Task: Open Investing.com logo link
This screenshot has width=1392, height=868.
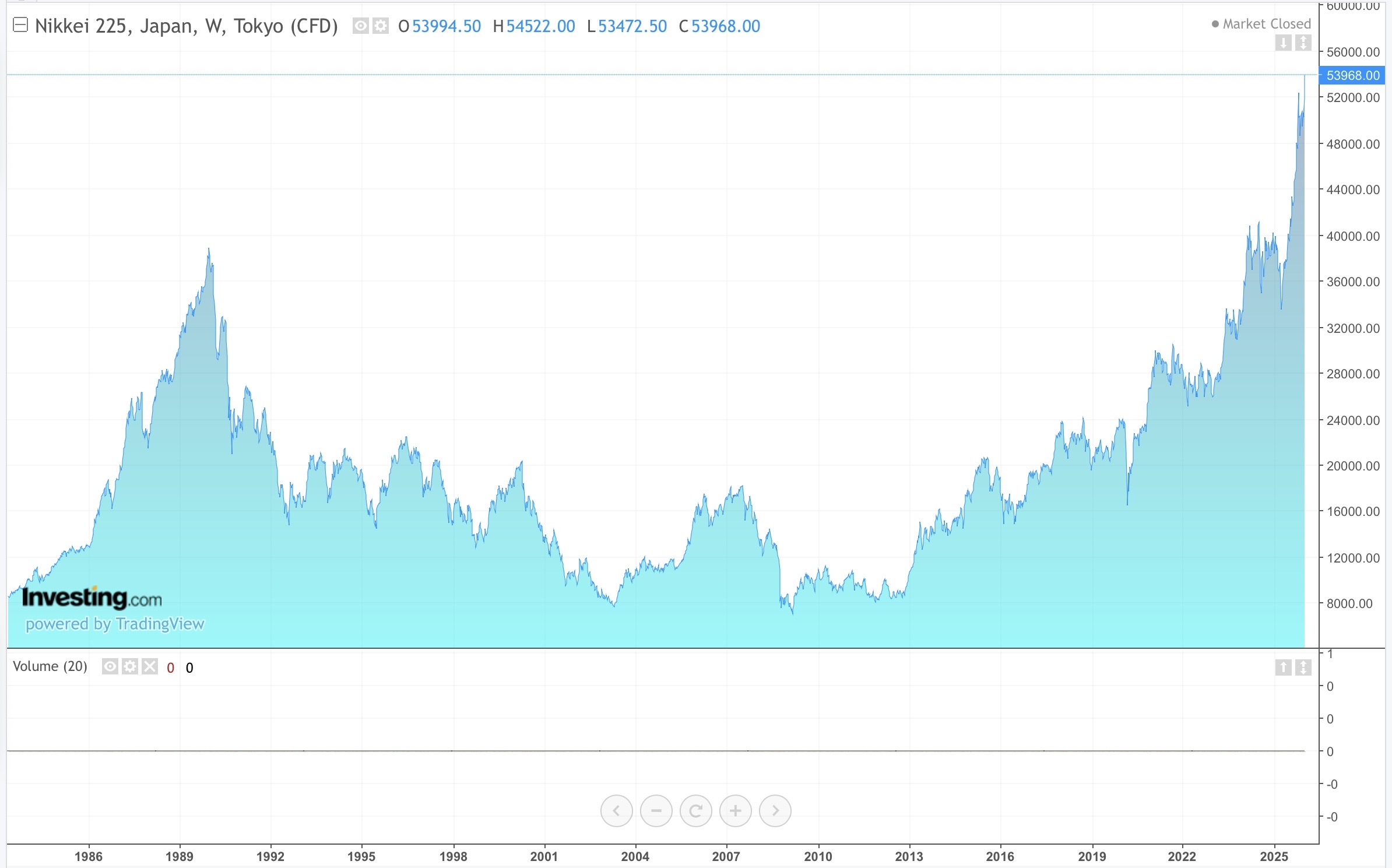Action: [x=92, y=598]
